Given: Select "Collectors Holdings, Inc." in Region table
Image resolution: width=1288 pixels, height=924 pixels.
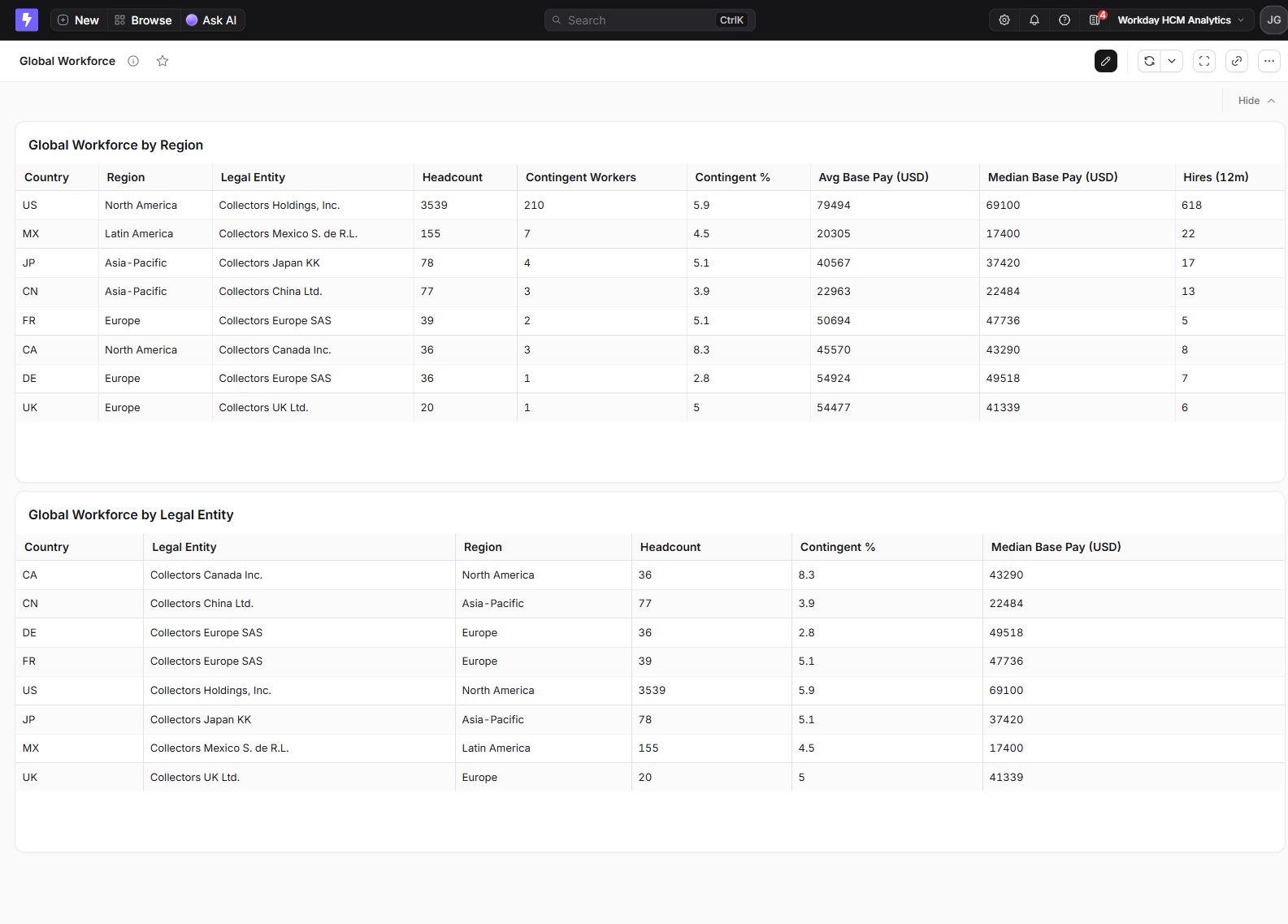Looking at the screenshot, I should [280, 205].
